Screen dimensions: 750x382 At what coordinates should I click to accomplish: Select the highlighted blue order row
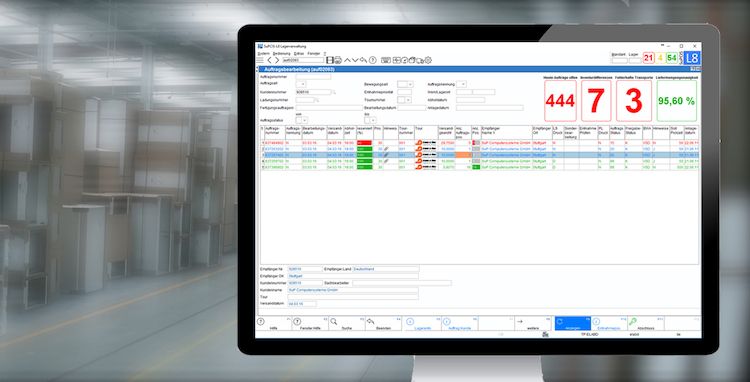click(480, 155)
